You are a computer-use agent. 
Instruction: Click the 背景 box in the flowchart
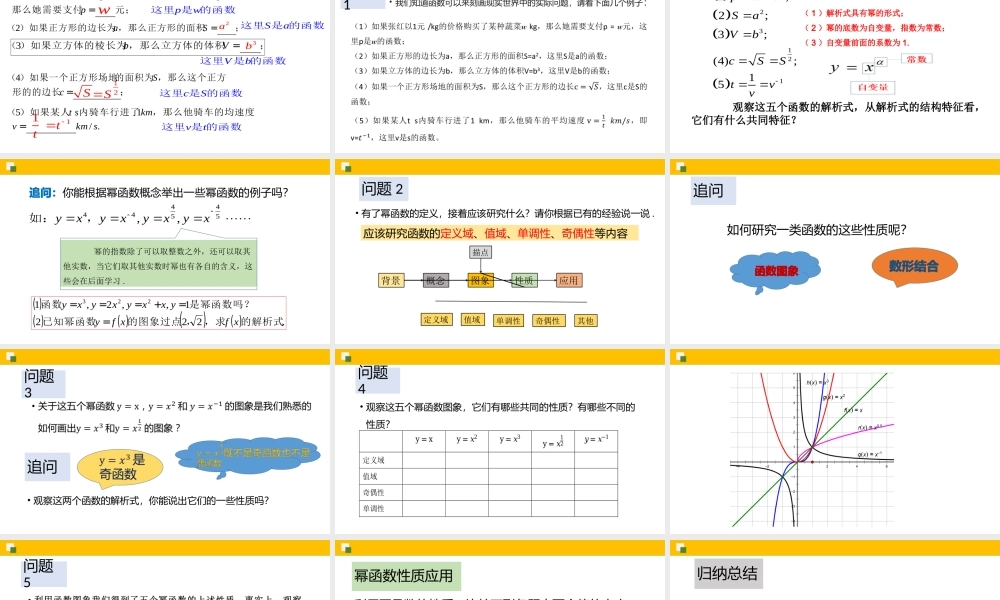(391, 281)
